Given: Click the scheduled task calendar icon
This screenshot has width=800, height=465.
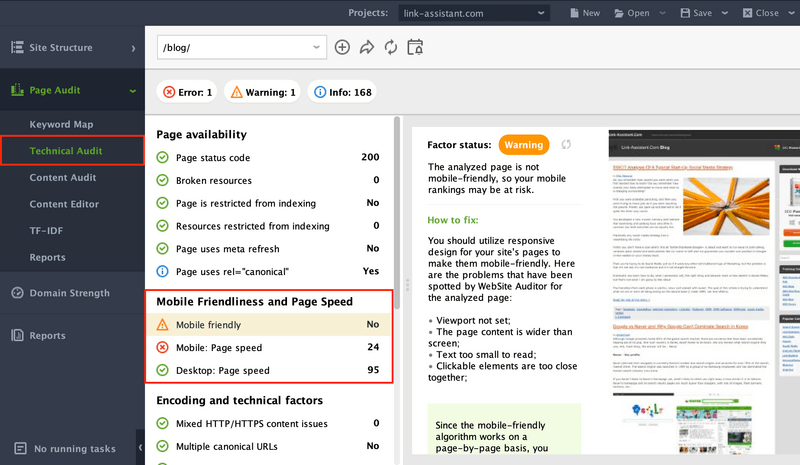Looking at the screenshot, I should coord(415,47).
